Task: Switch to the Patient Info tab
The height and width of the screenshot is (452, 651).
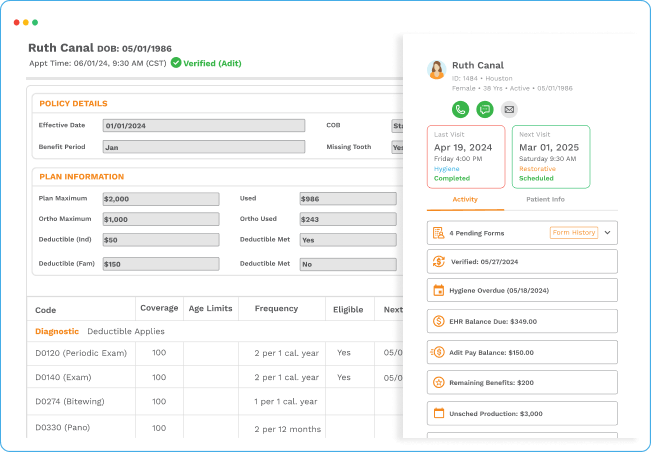Action: [x=545, y=199]
